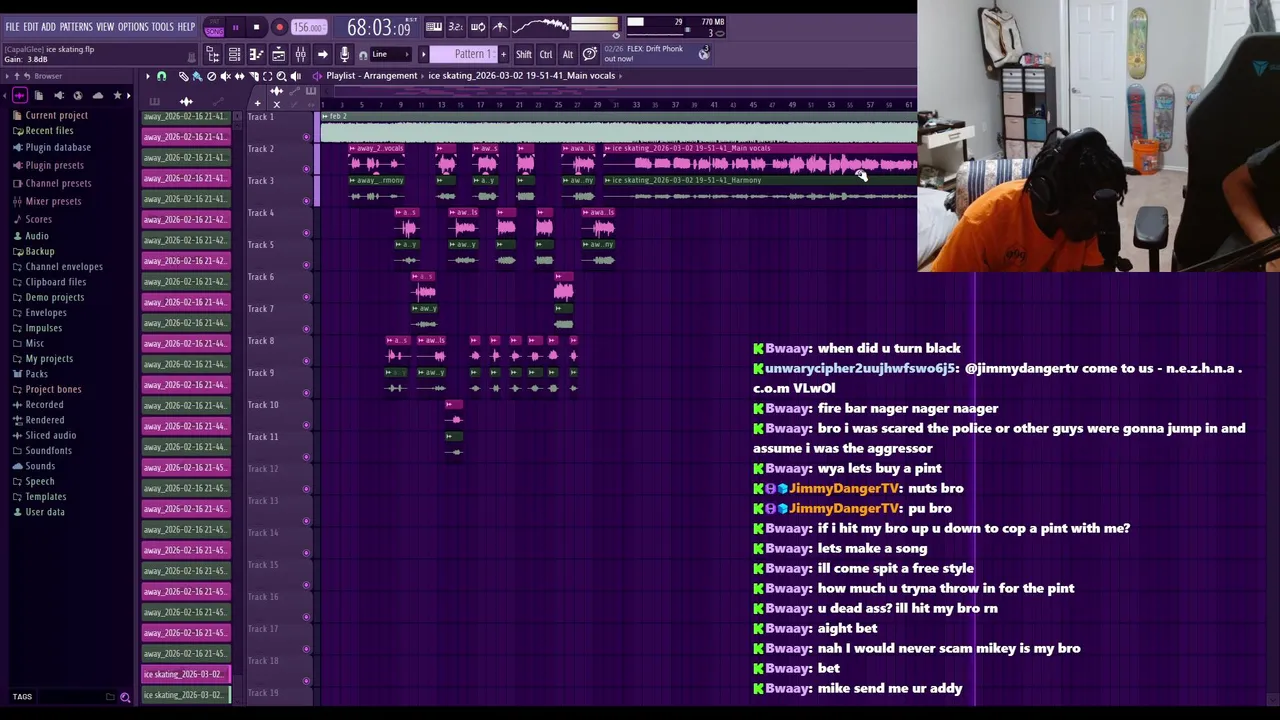Select the starred favorites browser tab icon
Screen dimensions: 1280x720
coord(117,95)
